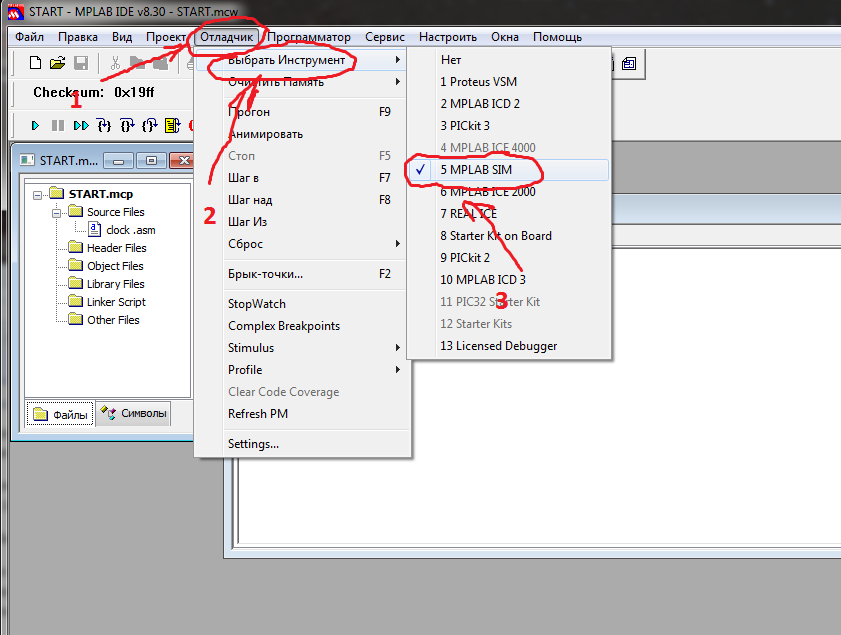
Task: Open the Помощь menu
Action: tap(557, 37)
